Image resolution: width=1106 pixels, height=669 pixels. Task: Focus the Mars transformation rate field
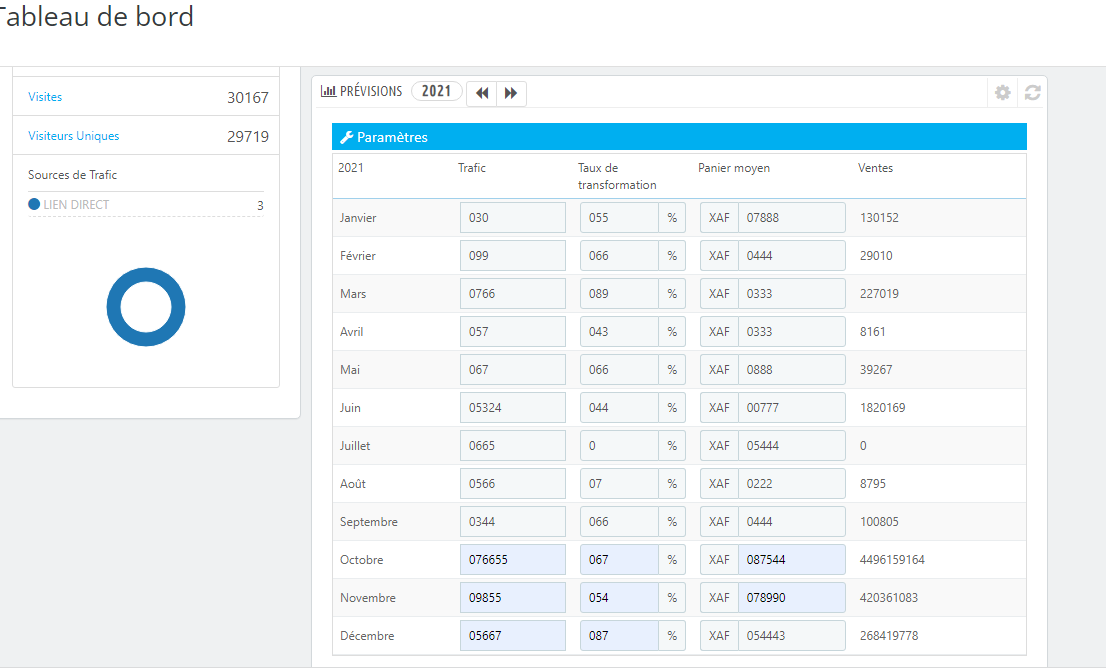pyautogui.click(x=619, y=294)
